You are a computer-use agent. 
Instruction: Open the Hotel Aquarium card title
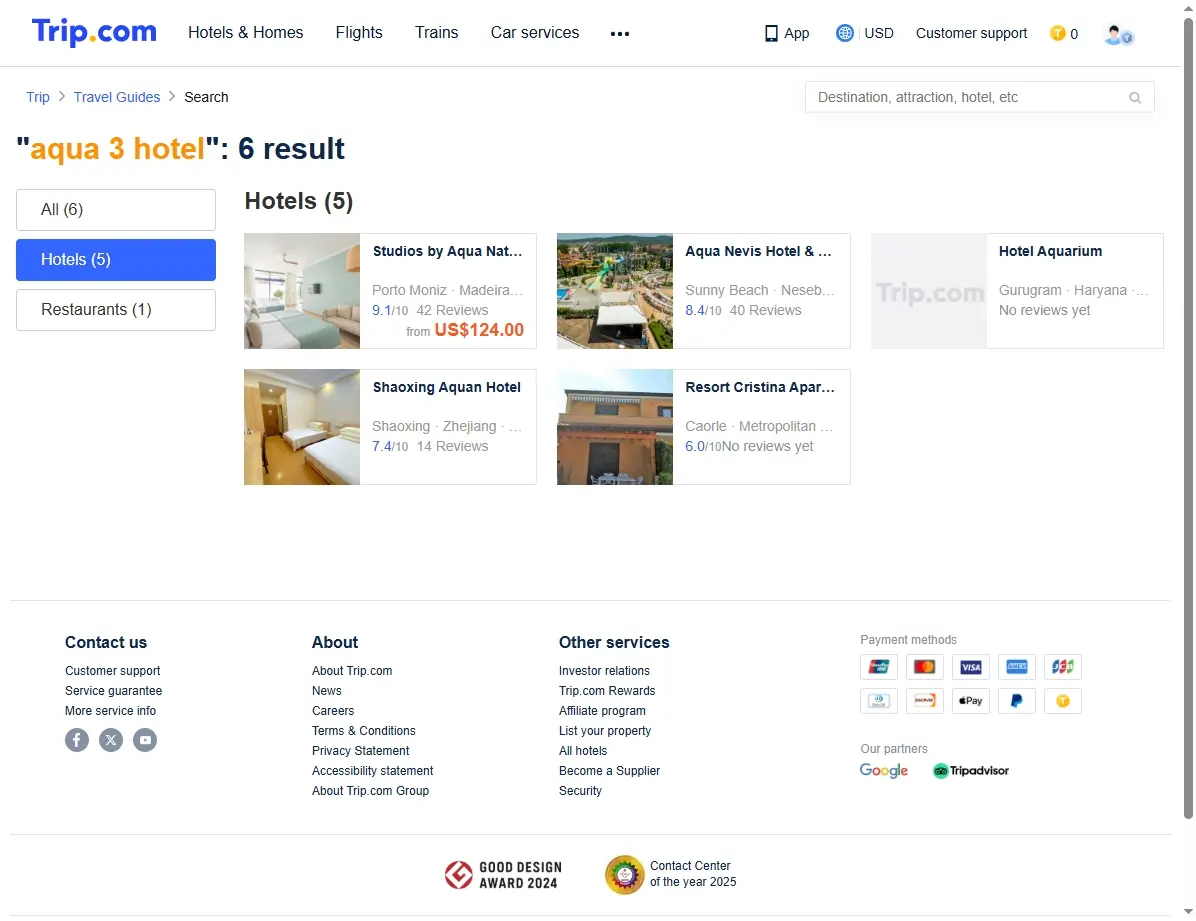coord(1050,251)
